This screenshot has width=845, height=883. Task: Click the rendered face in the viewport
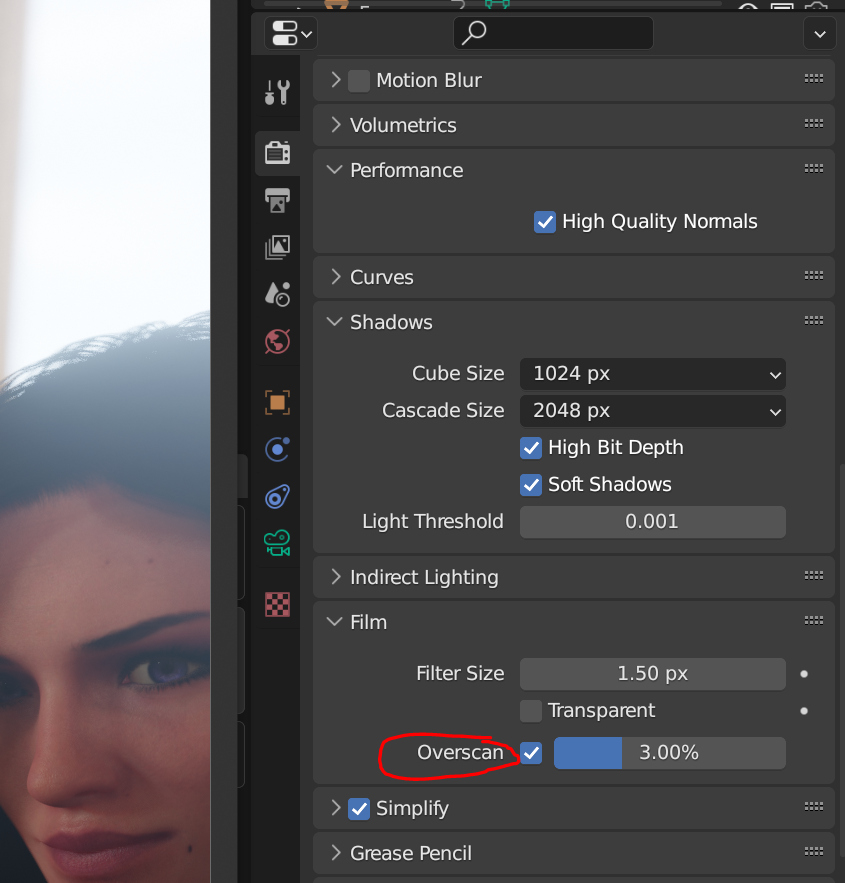[x=107, y=676]
